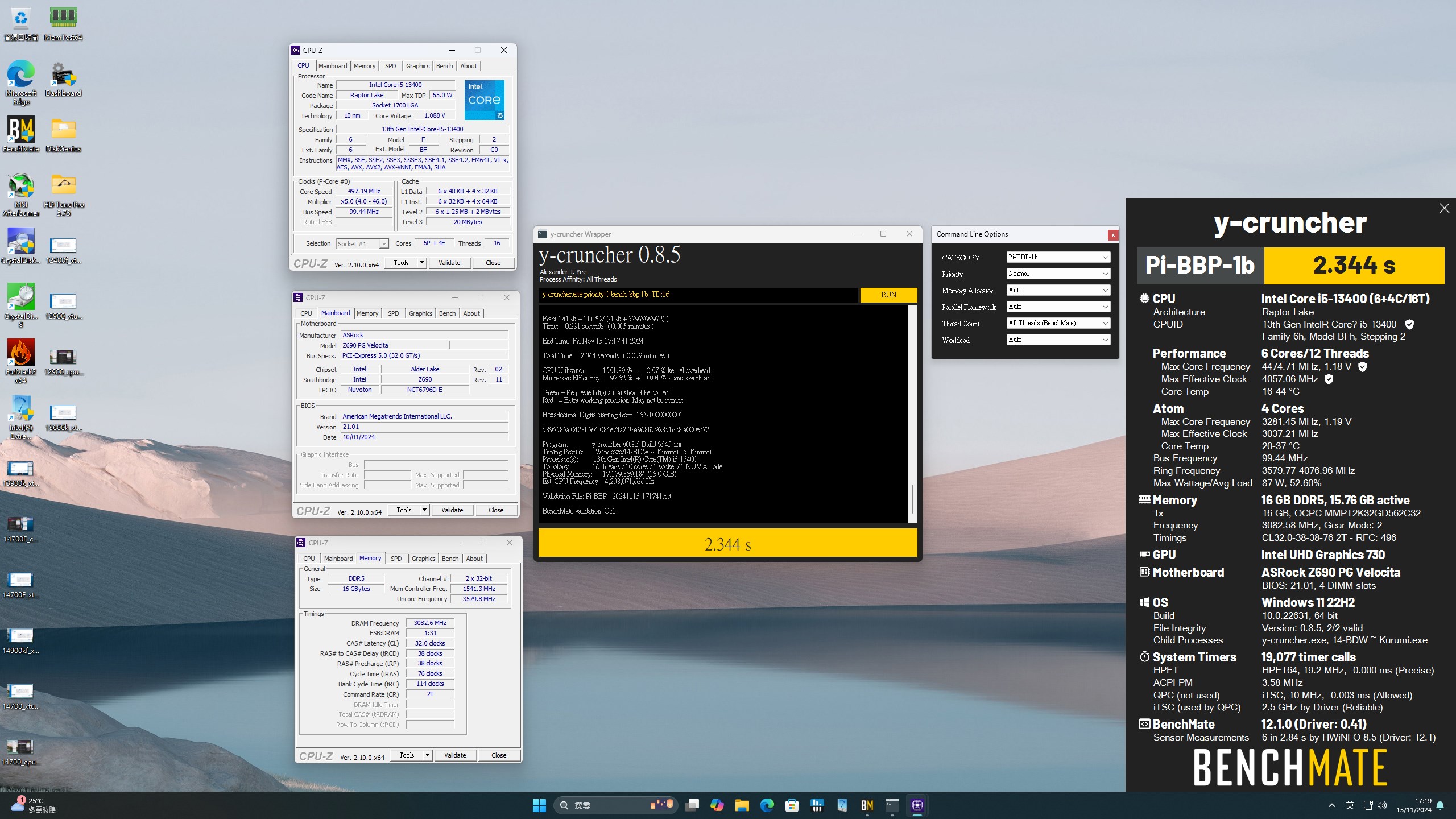
Task: Open the CATEGORY dropdown showing Pi-BBP-1b
Action: [1058, 257]
